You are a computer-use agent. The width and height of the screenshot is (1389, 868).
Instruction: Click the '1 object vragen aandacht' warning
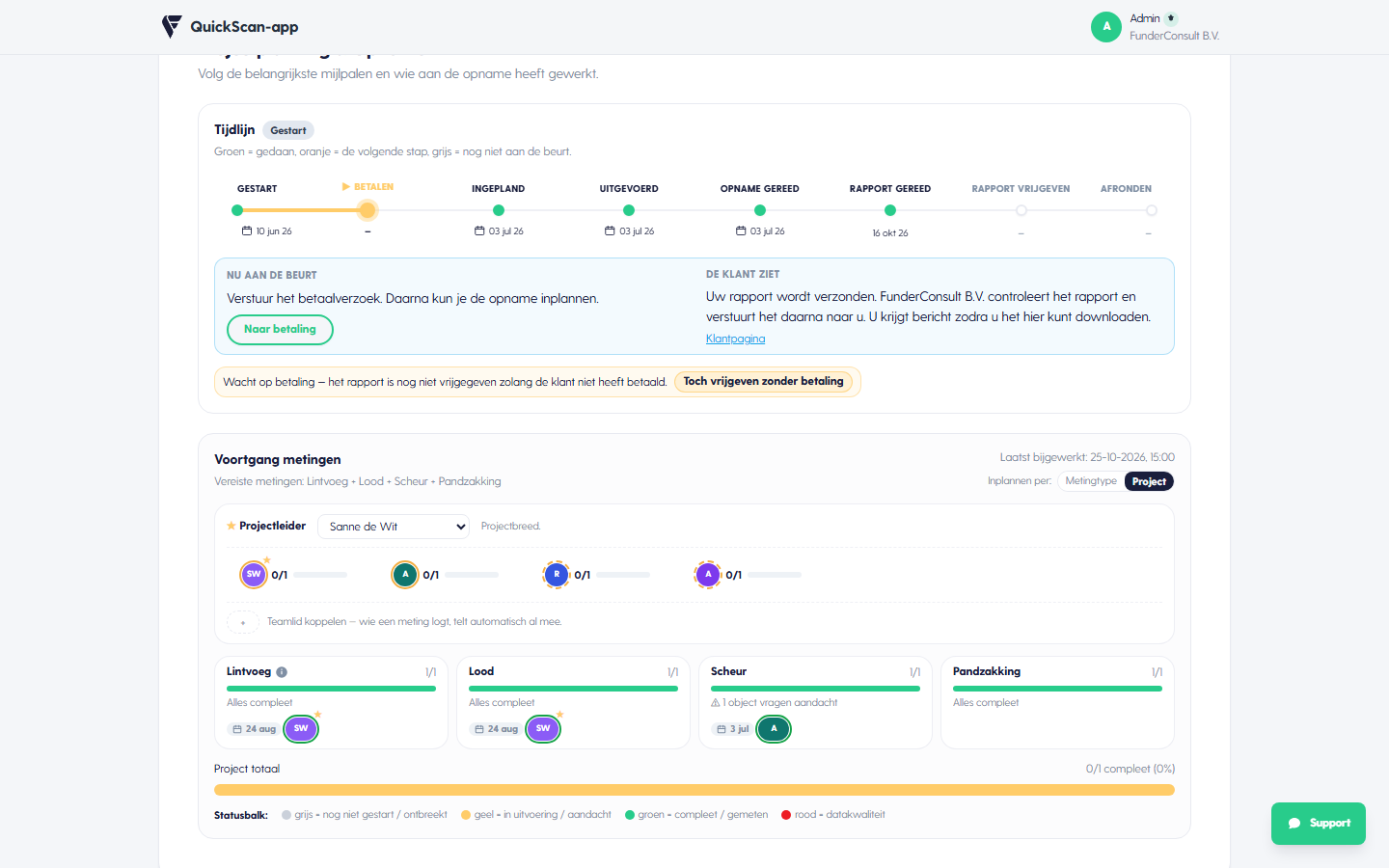pos(775,703)
